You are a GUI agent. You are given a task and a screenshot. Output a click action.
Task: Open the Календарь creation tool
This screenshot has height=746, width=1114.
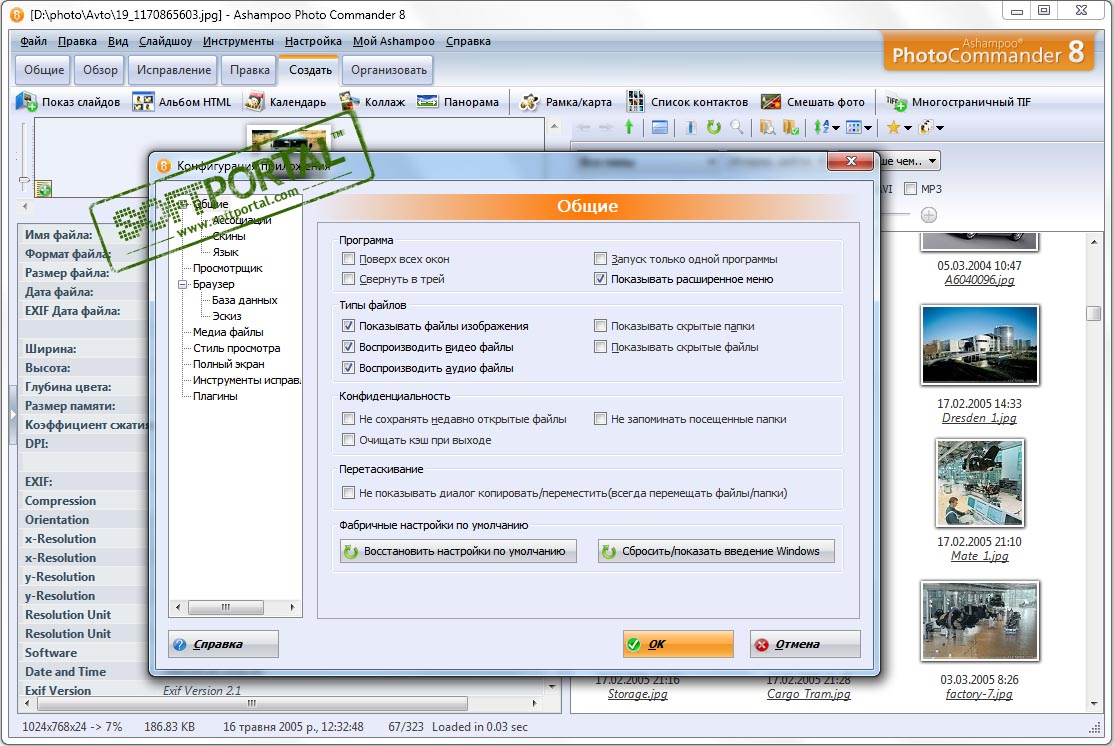tap(286, 102)
